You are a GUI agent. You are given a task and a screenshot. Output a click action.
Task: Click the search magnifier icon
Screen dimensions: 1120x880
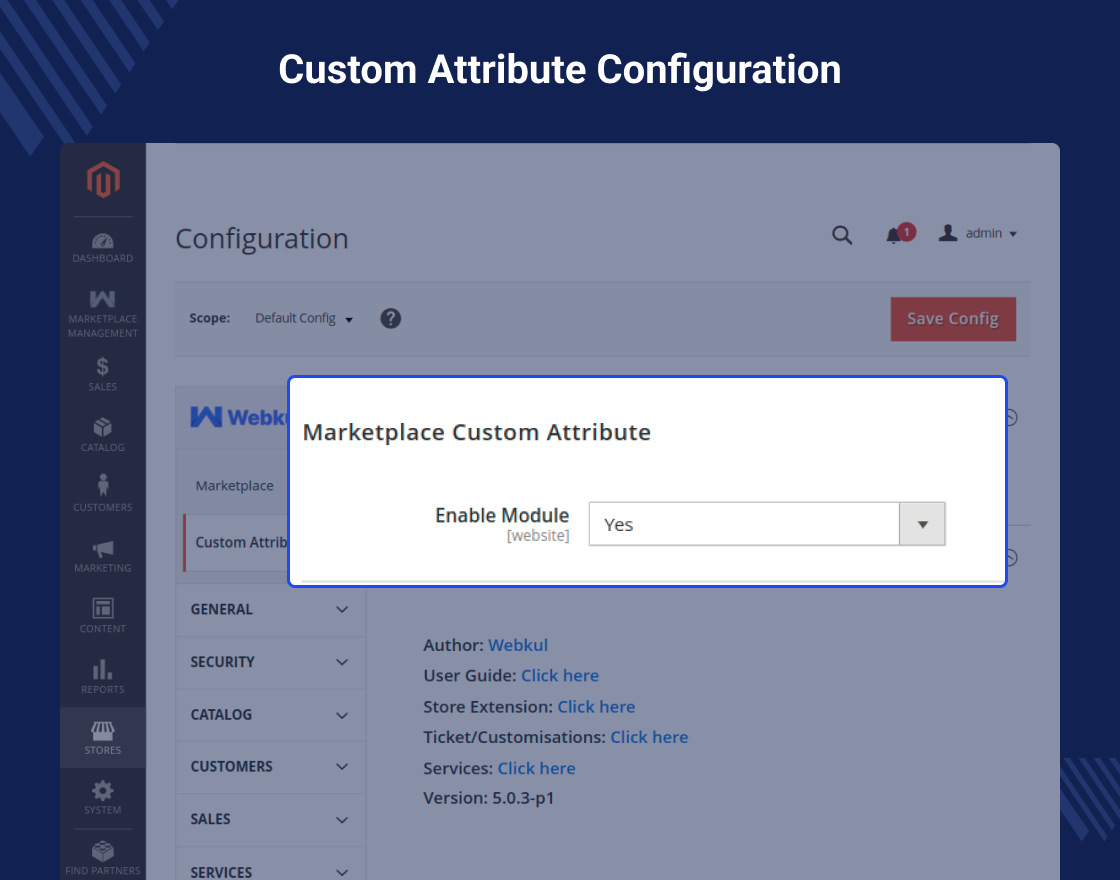point(842,234)
